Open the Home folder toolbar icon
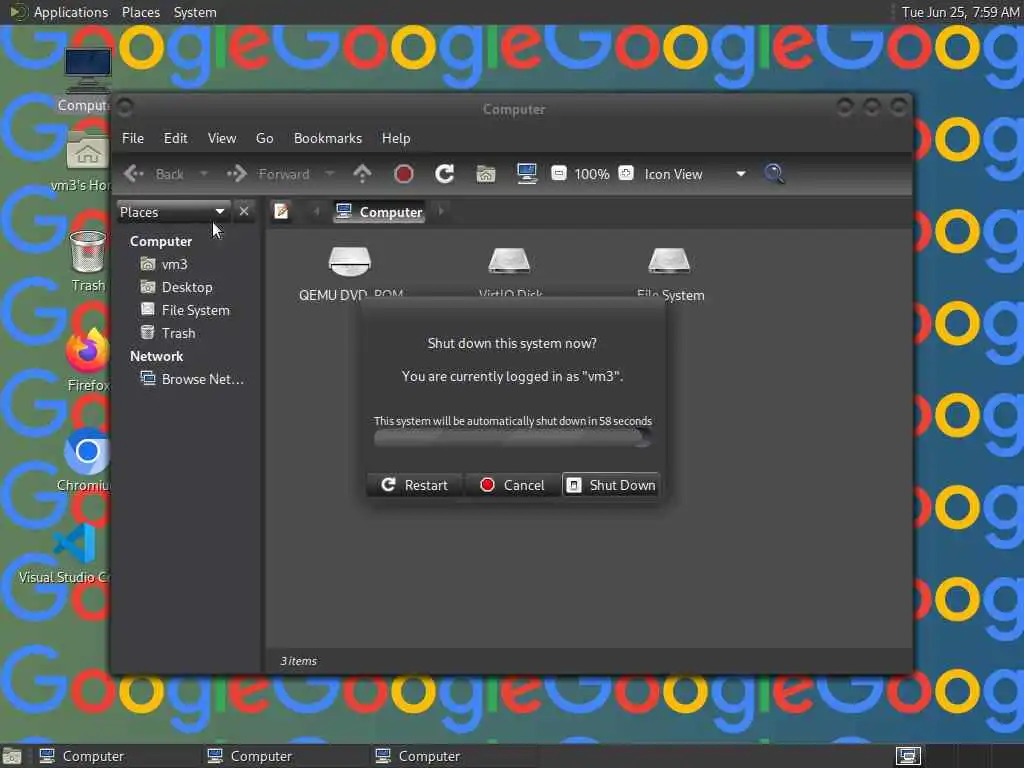Viewport: 1024px width, 768px height. click(x=485, y=174)
